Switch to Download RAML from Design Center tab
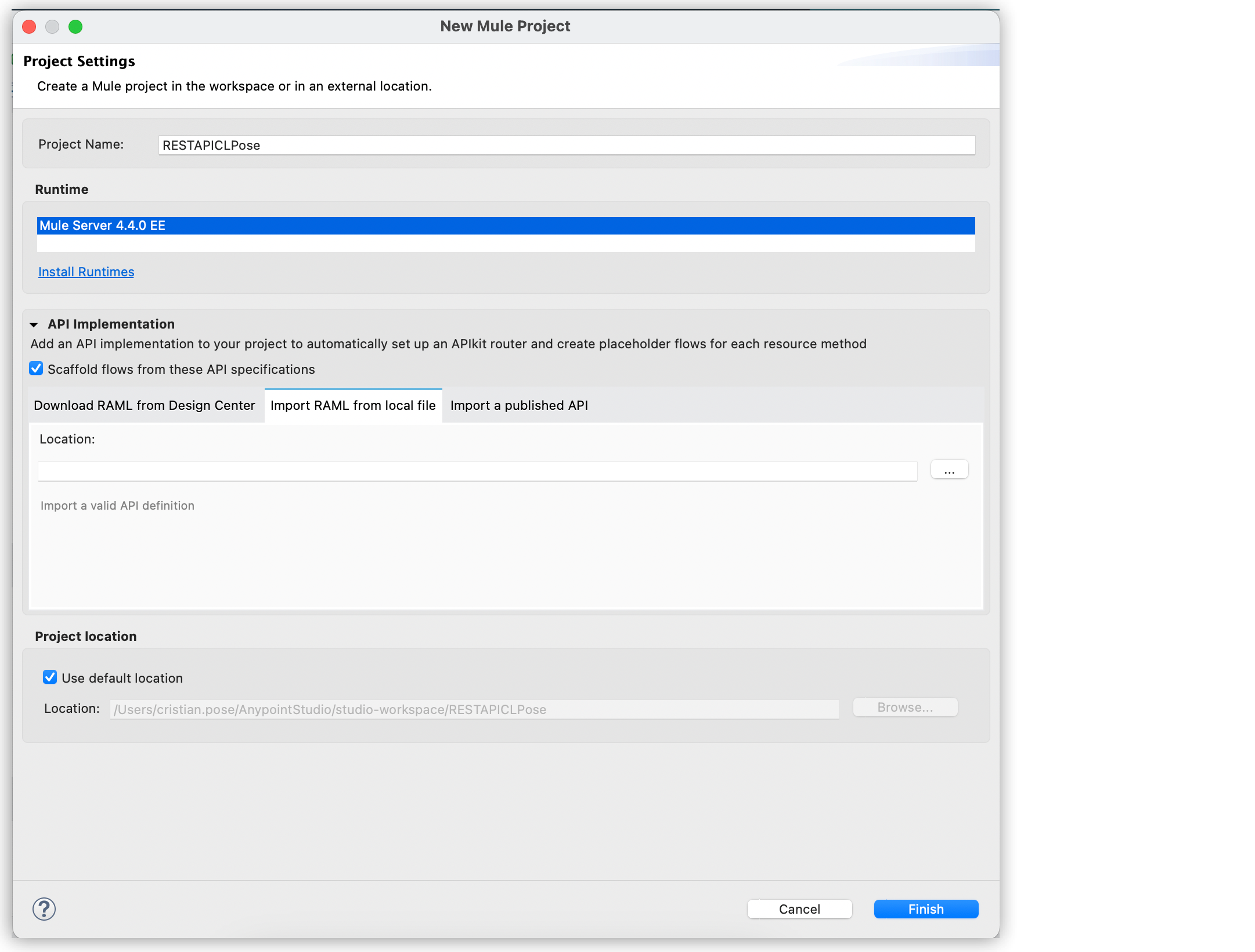Image resolution: width=1255 pixels, height=952 pixels. click(144, 405)
